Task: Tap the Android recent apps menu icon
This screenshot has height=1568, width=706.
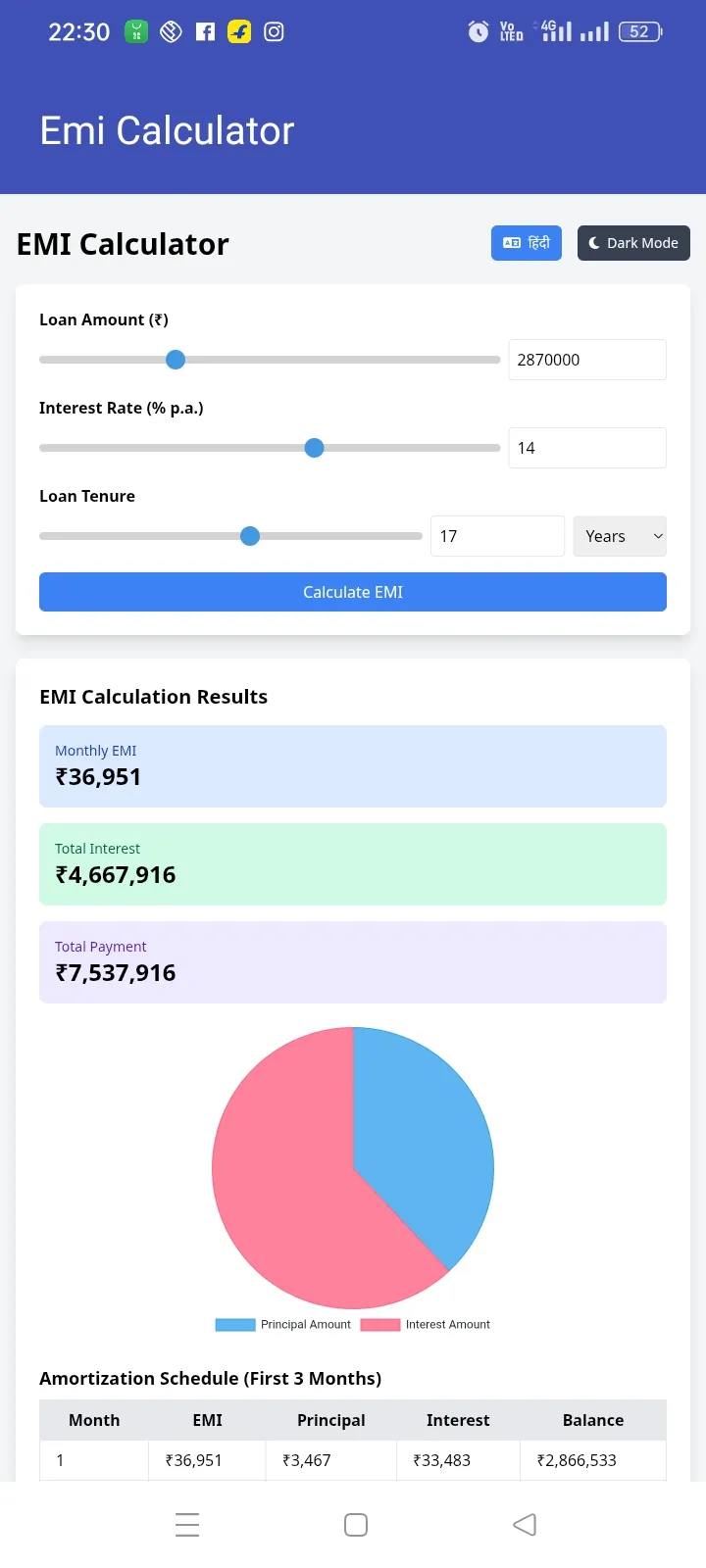Action: coord(187,1525)
